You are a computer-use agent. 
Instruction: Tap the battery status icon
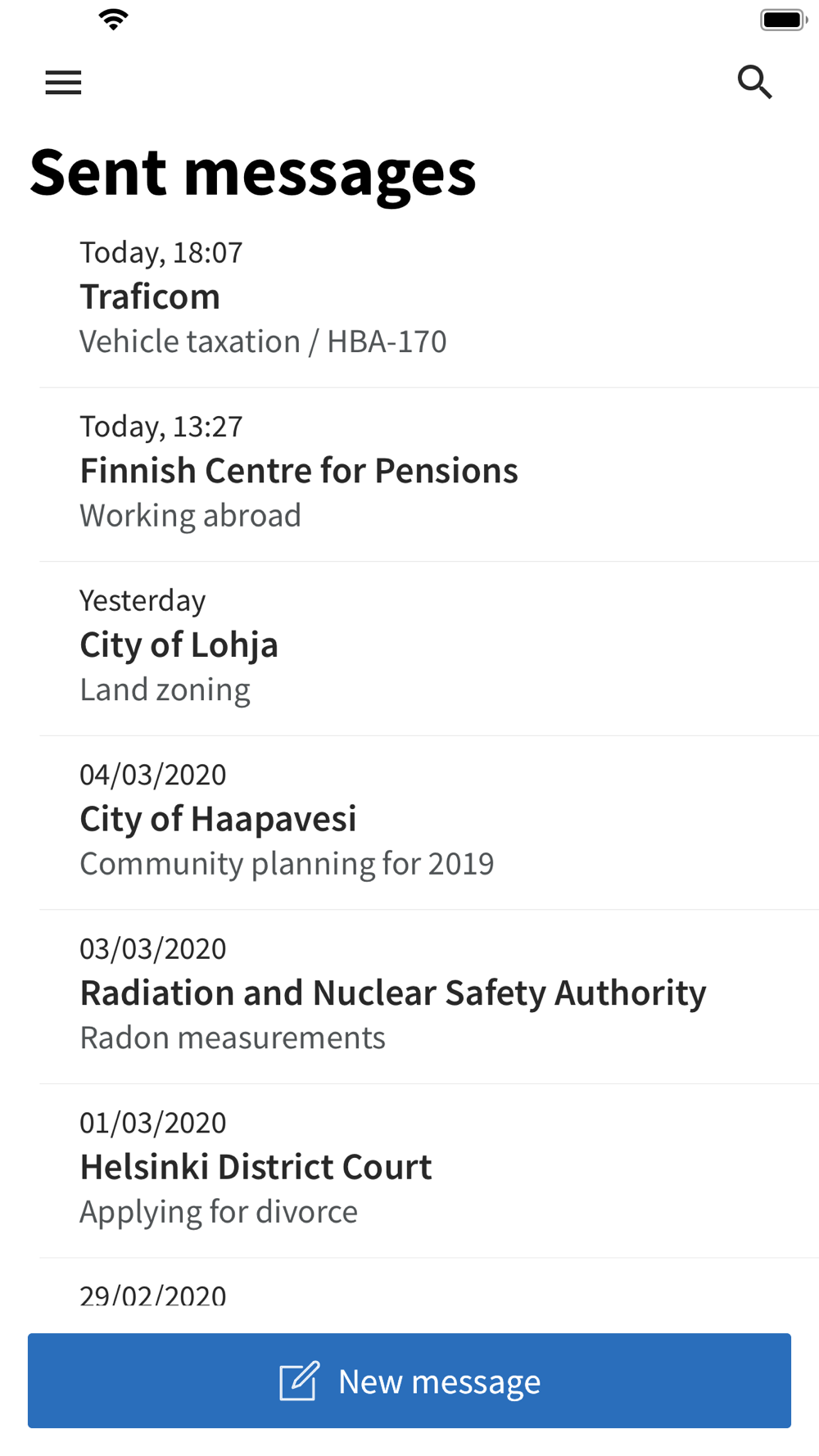click(783, 20)
